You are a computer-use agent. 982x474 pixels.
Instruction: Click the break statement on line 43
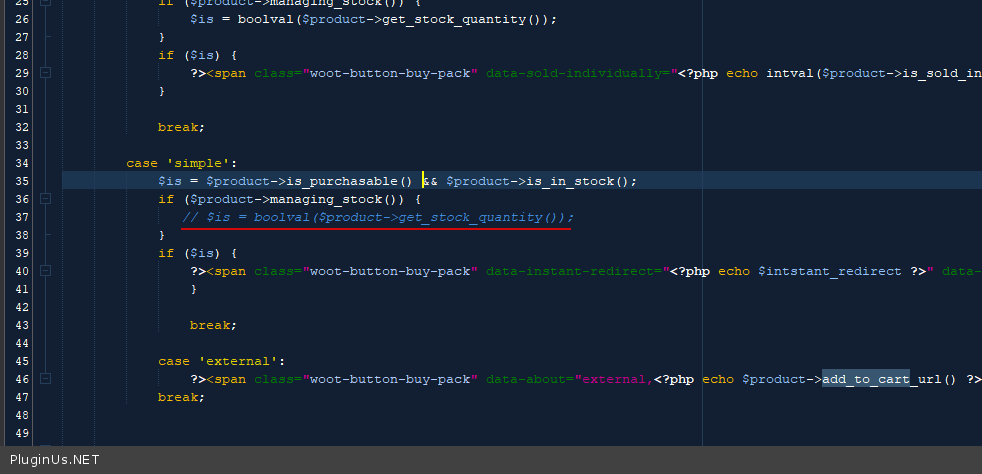(x=213, y=325)
